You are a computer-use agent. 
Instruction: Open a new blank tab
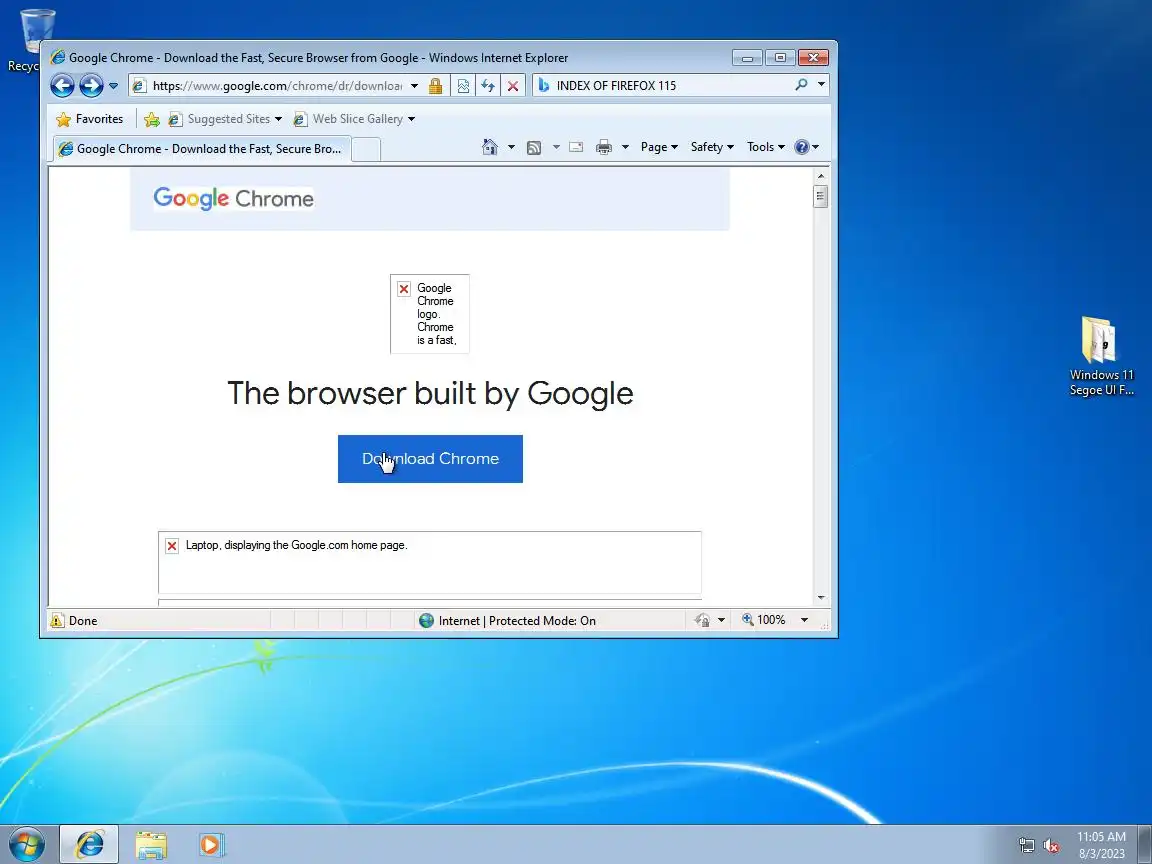coord(366,149)
